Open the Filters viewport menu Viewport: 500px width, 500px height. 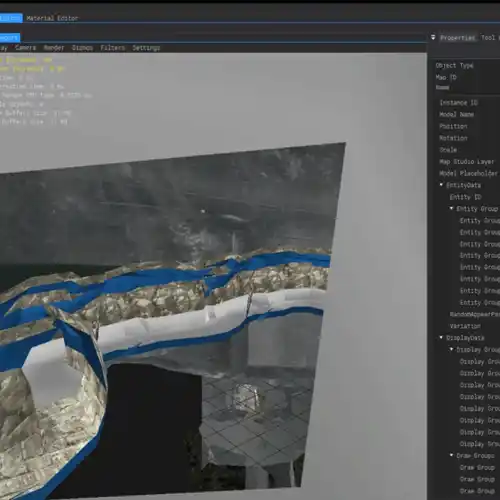113,48
